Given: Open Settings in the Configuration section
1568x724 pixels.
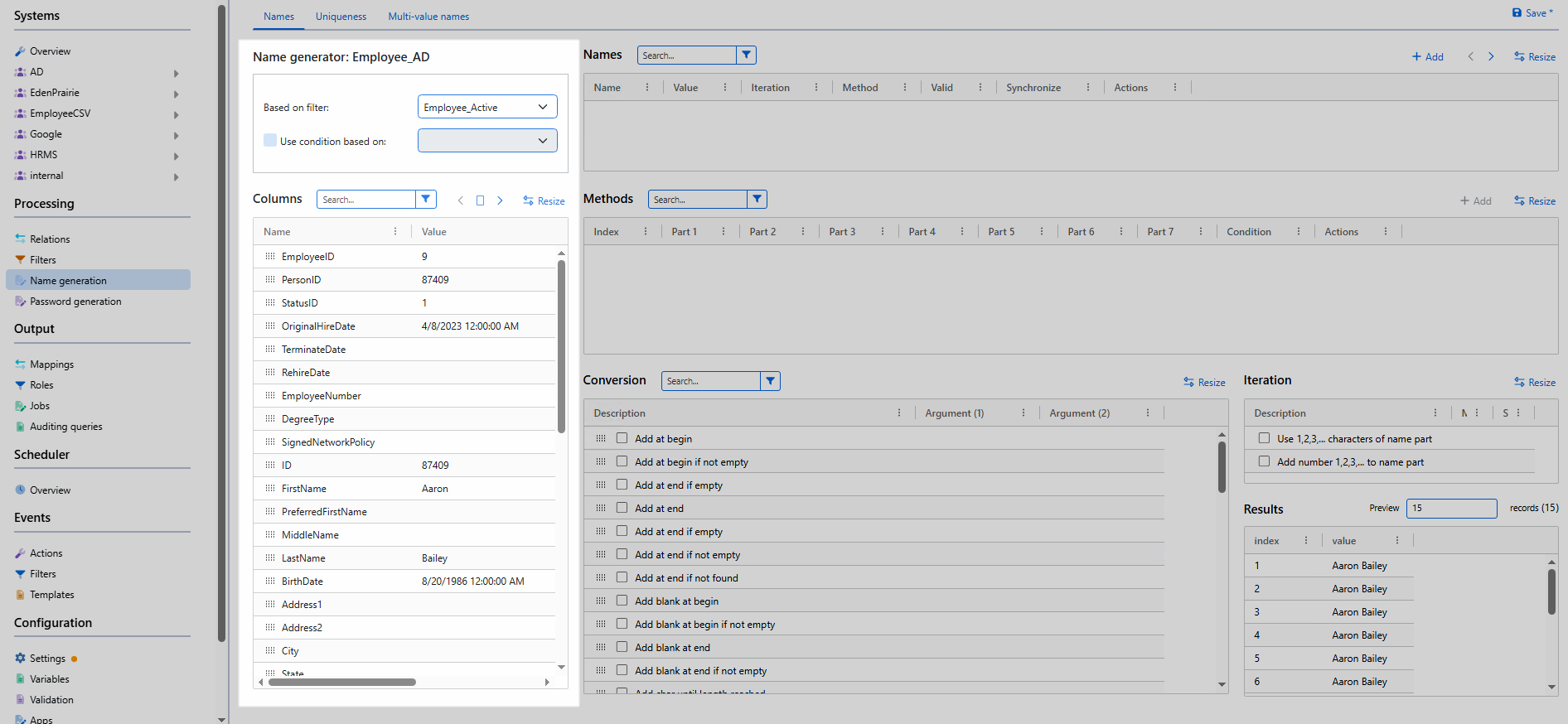Looking at the screenshot, I should (x=47, y=659).
